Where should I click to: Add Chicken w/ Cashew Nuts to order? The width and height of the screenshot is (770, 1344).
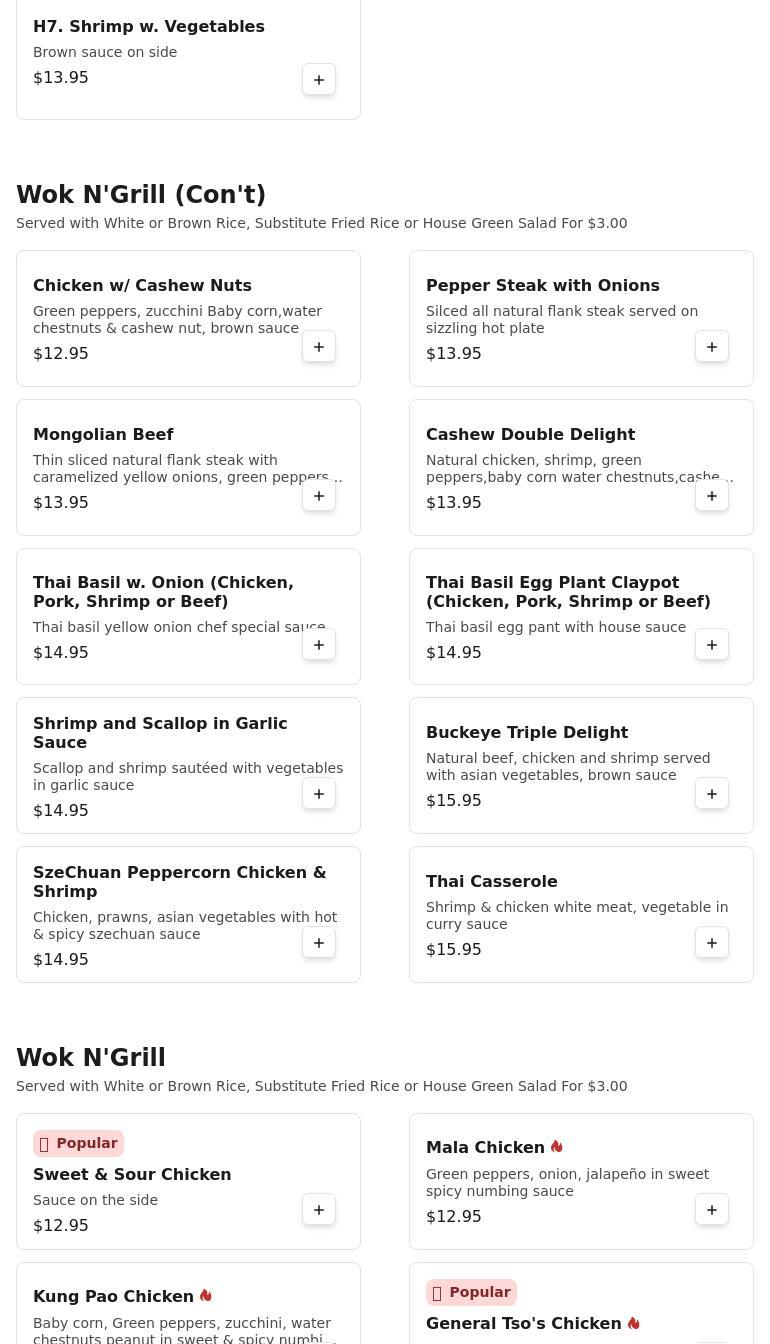319,347
